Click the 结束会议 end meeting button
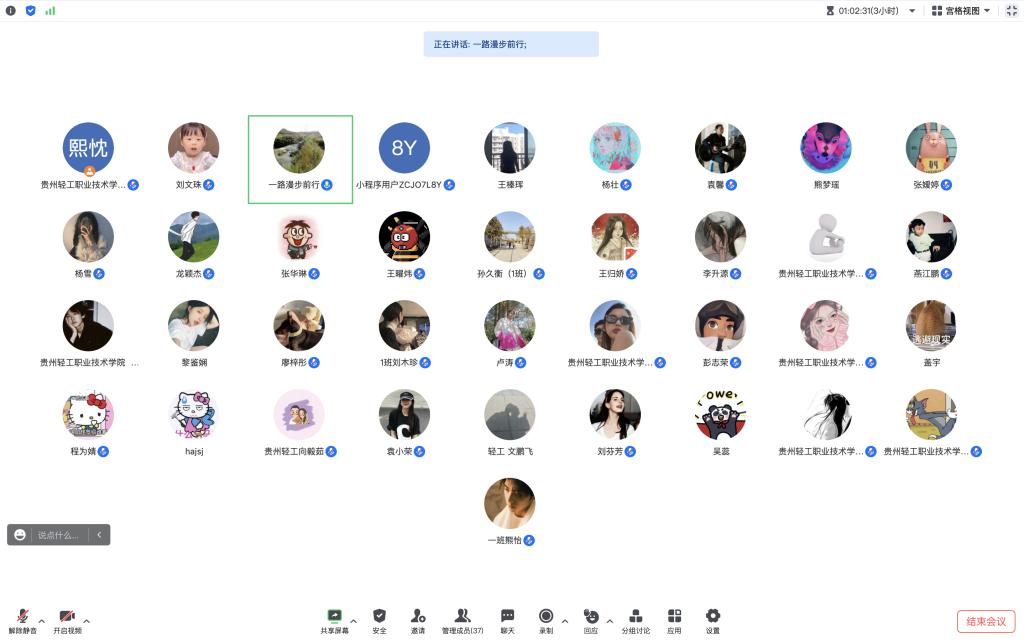Screen dimensions: 1024x640 tap(985, 621)
